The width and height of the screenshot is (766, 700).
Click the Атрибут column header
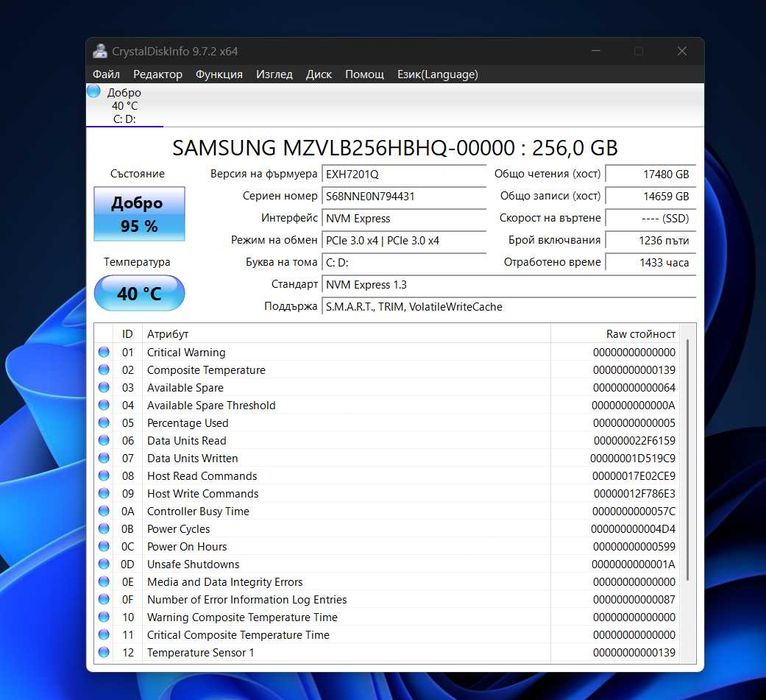tap(346, 334)
